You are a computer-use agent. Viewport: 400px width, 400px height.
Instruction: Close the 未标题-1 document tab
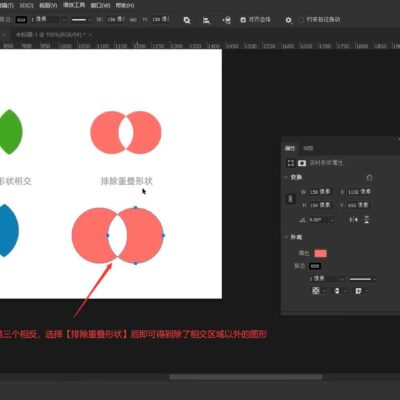90,35
